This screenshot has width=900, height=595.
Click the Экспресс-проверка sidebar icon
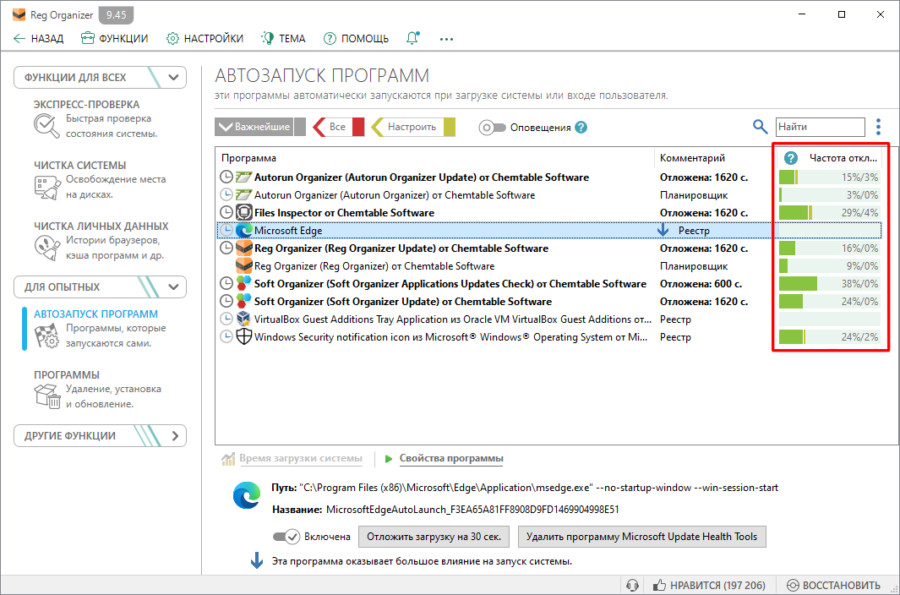click(x=46, y=126)
